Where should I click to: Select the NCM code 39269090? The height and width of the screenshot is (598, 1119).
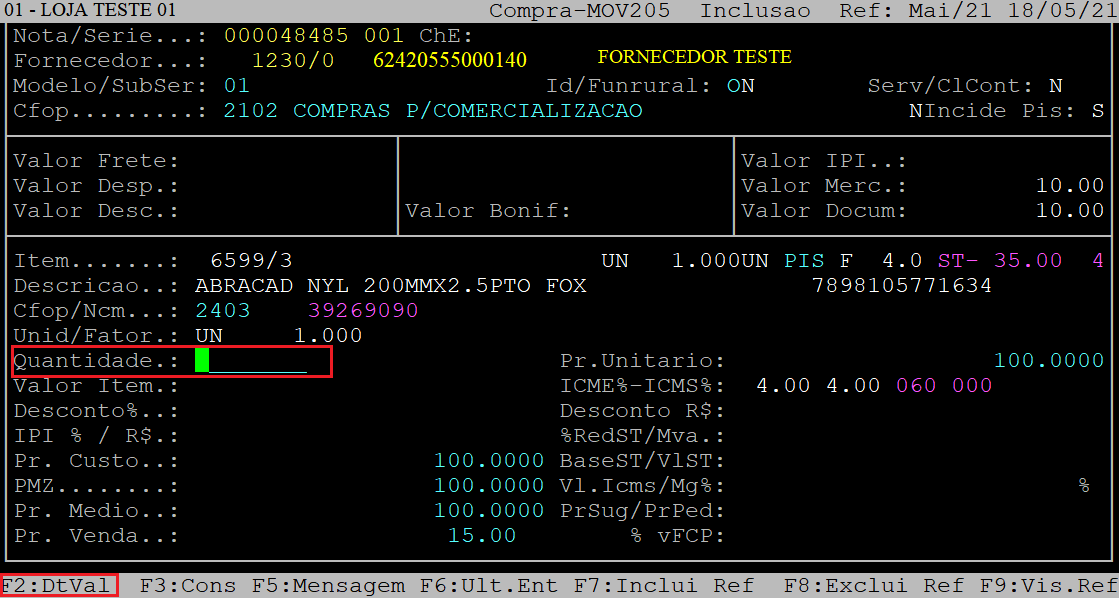click(x=363, y=311)
